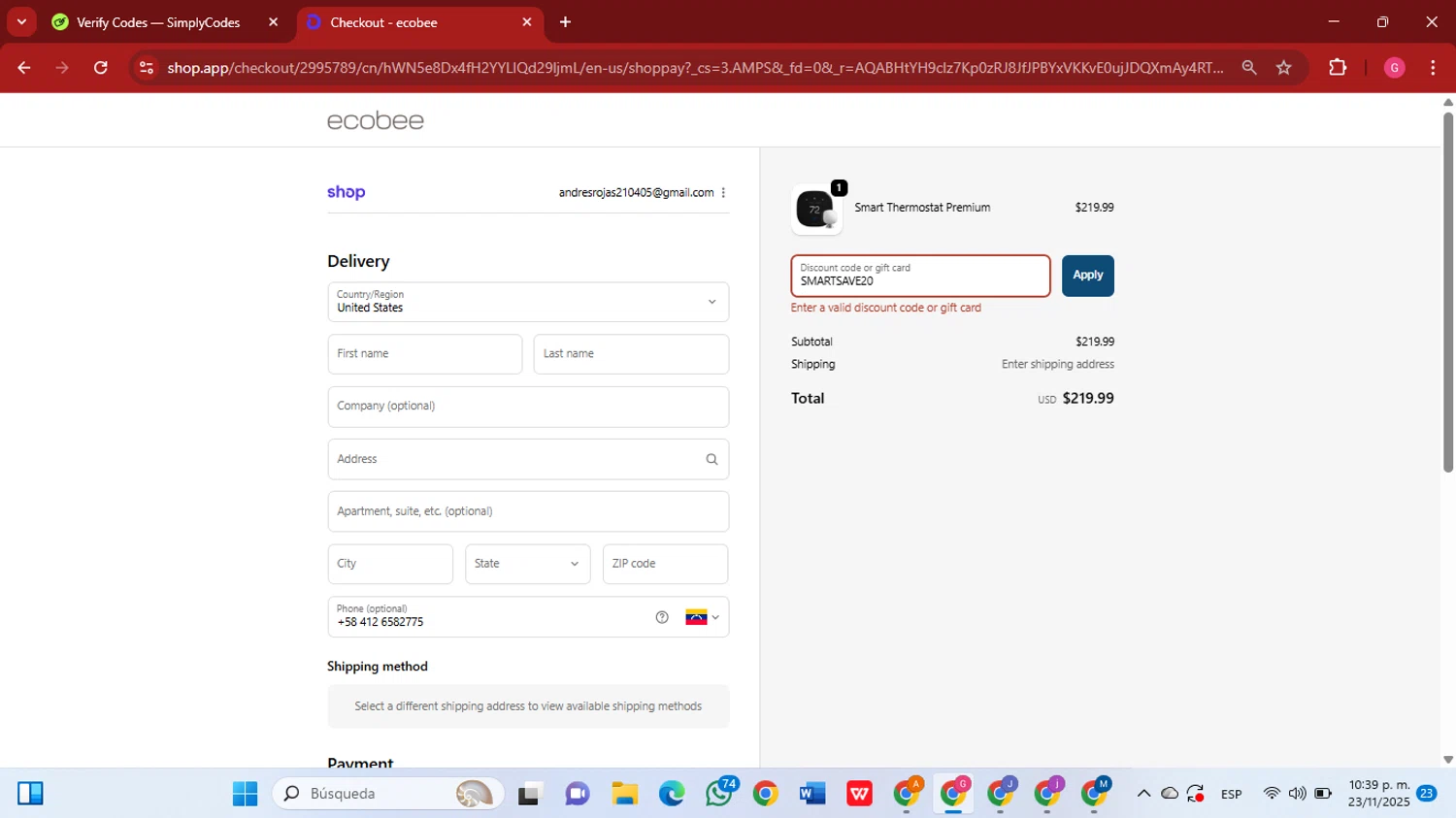Click the zoom magnifier icon in address bar

coord(1249,68)
